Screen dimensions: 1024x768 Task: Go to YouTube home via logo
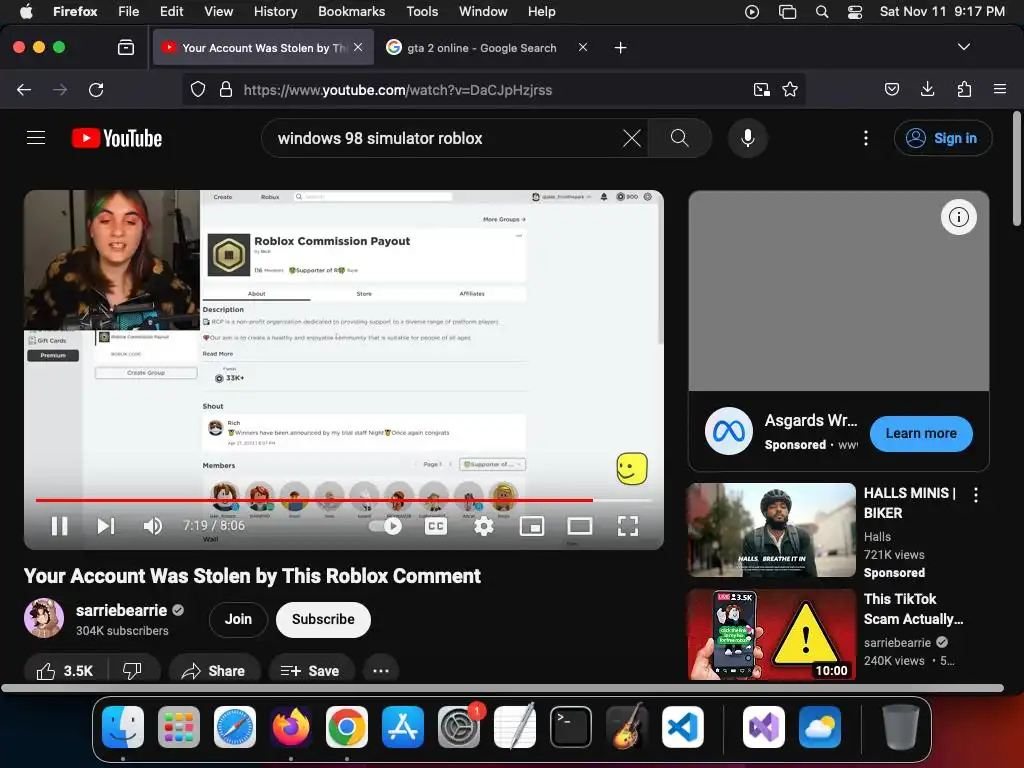[x=117, y=138]
